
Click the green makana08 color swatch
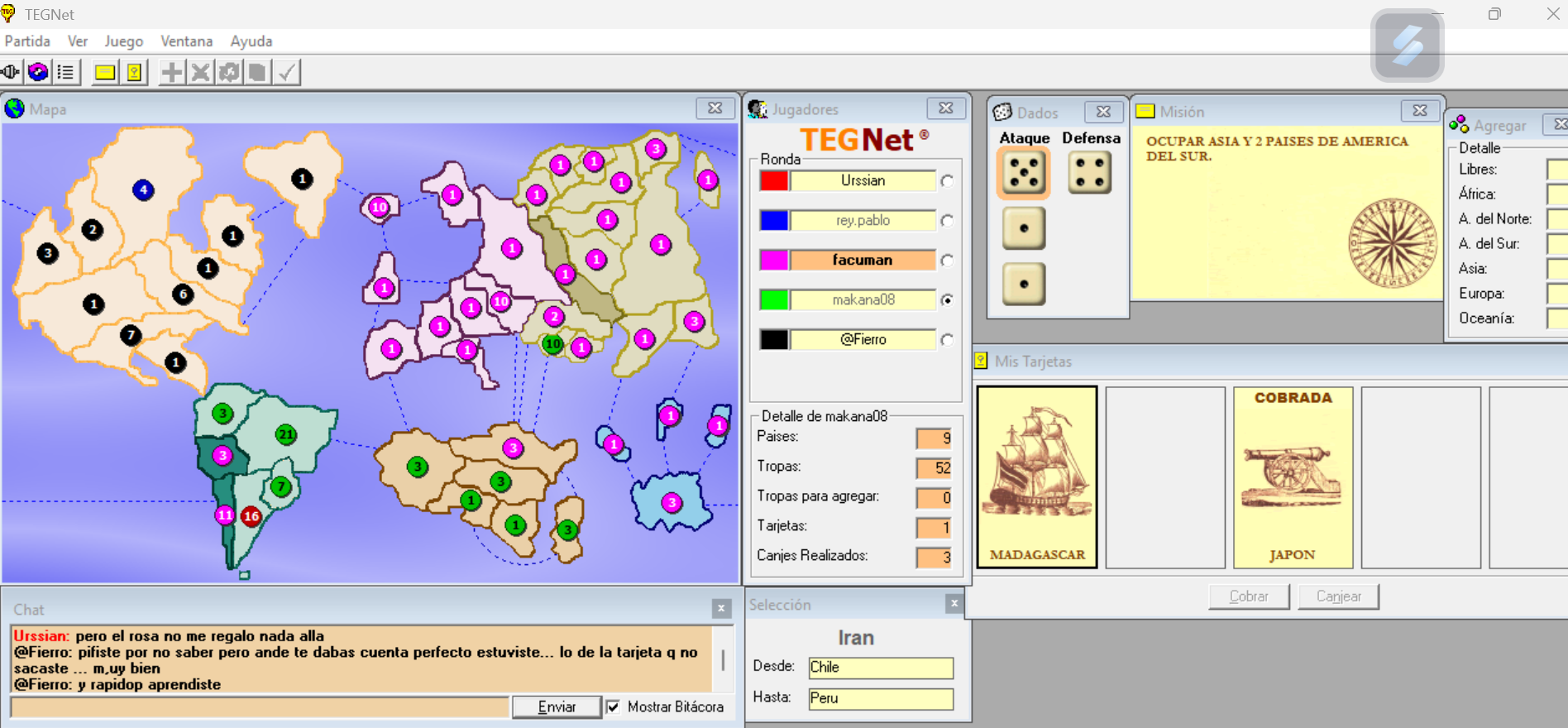point(774,299)
